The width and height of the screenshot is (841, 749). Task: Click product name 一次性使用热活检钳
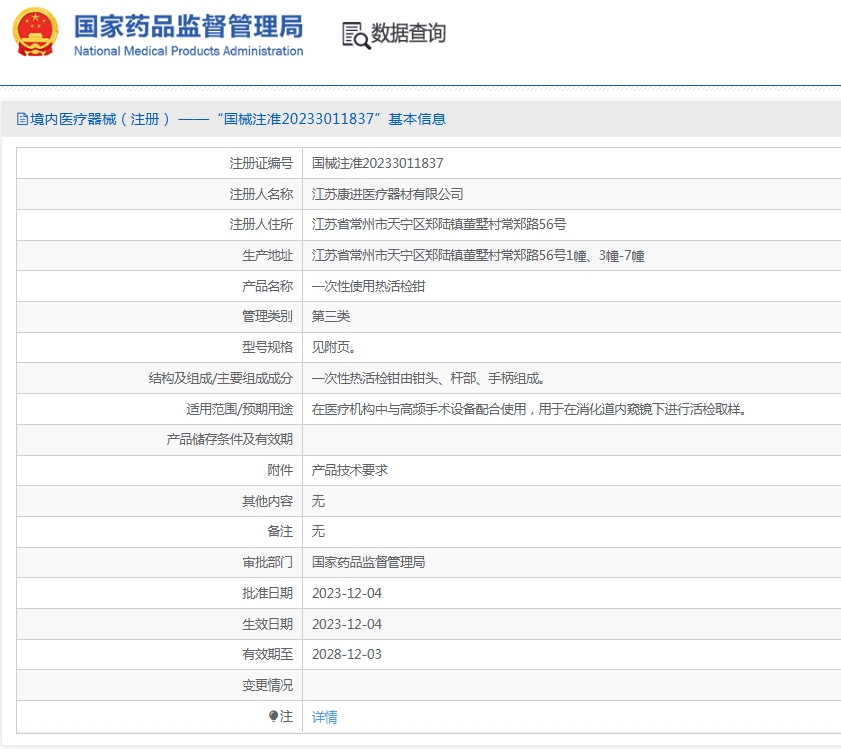[368, 286]
